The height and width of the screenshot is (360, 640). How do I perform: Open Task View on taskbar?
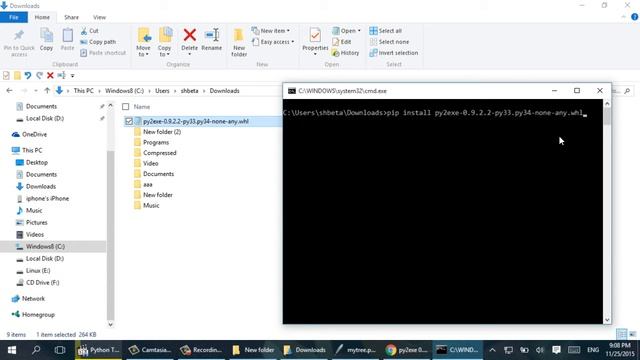pyautogui.click(x=60, y=350)
